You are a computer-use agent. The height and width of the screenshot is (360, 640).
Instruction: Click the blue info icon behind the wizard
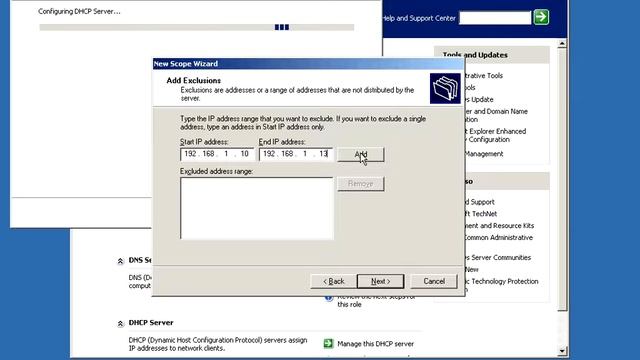pyautogui.click(x=329, y=298)
